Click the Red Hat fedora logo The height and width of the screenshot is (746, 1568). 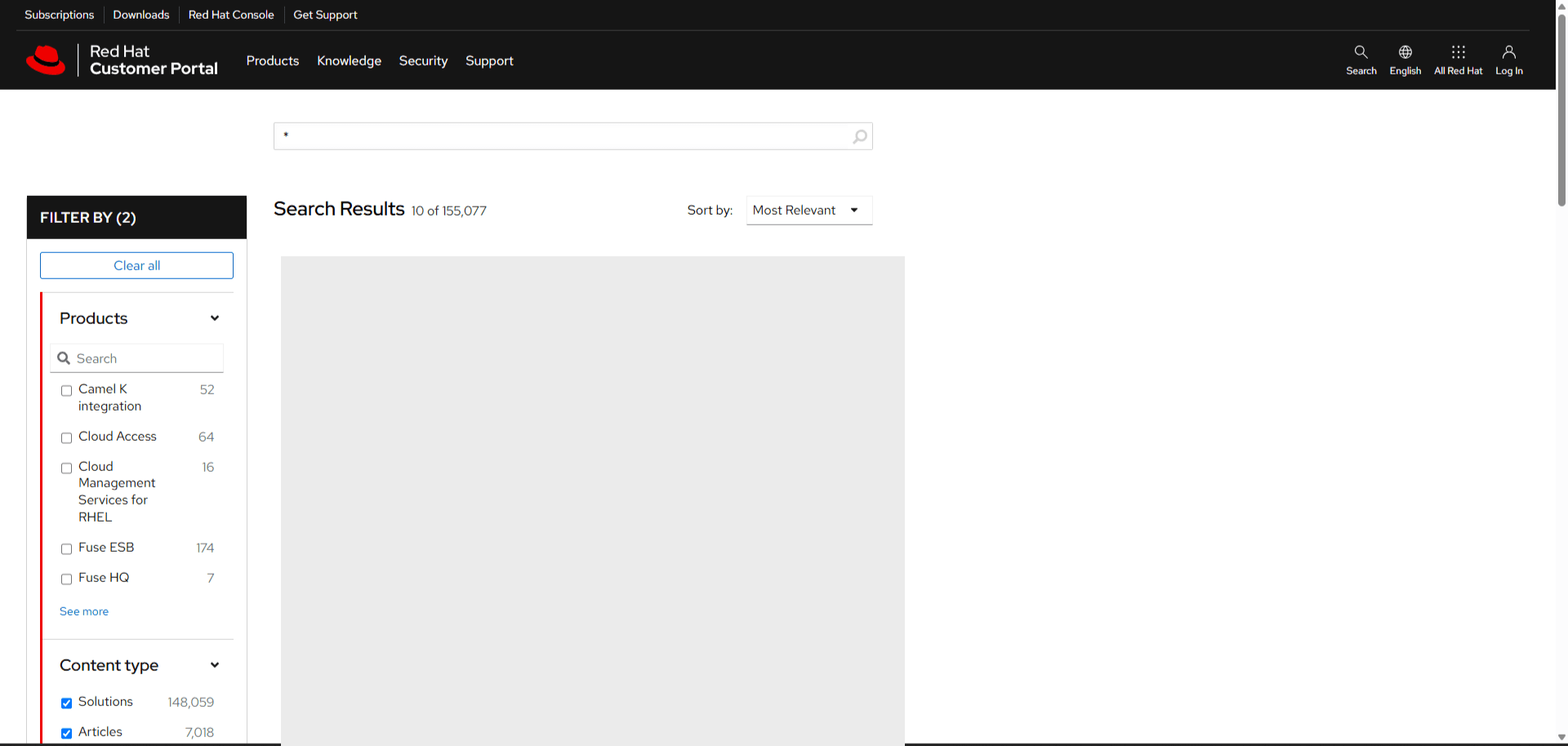tap(46, 60)
